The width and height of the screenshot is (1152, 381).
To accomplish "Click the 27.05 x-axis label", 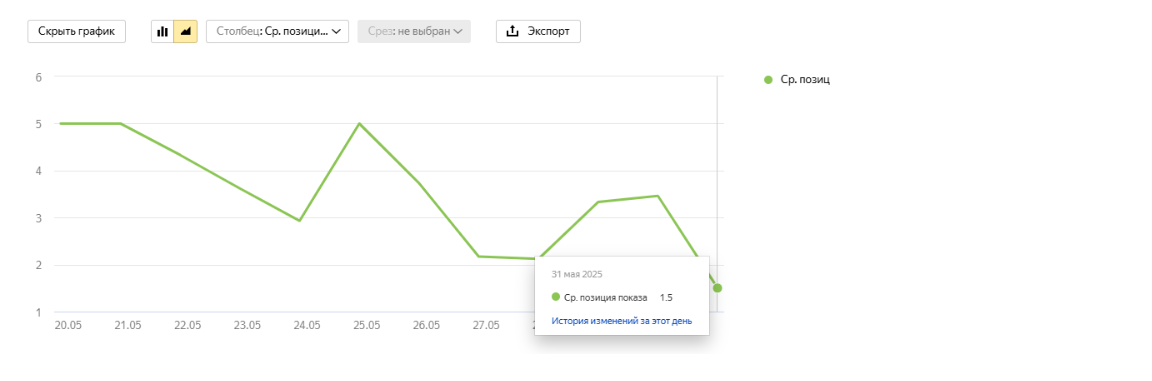I will pos(486,324).
